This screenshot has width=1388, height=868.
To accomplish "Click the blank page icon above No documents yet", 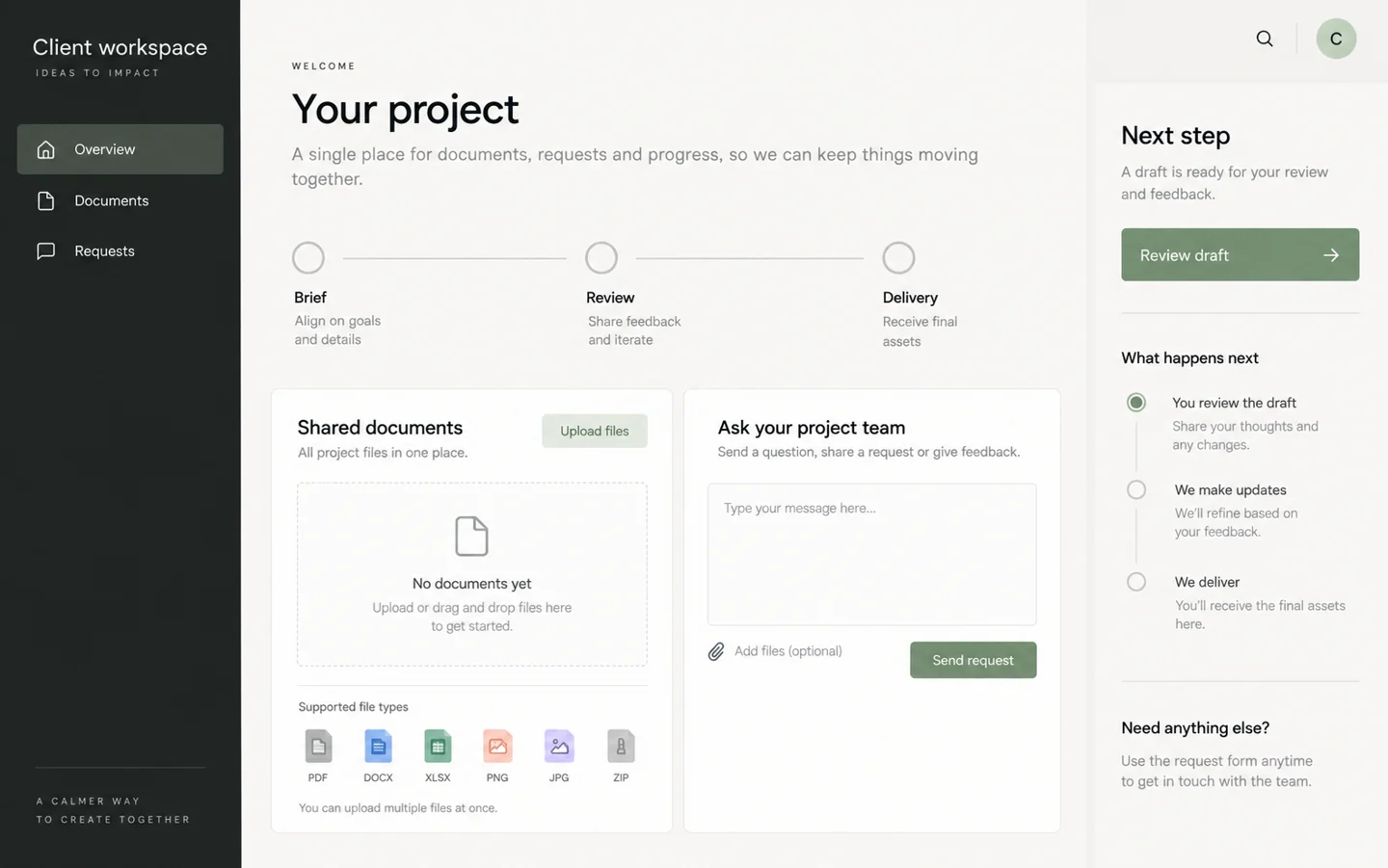I will click(x=471, y=536).
